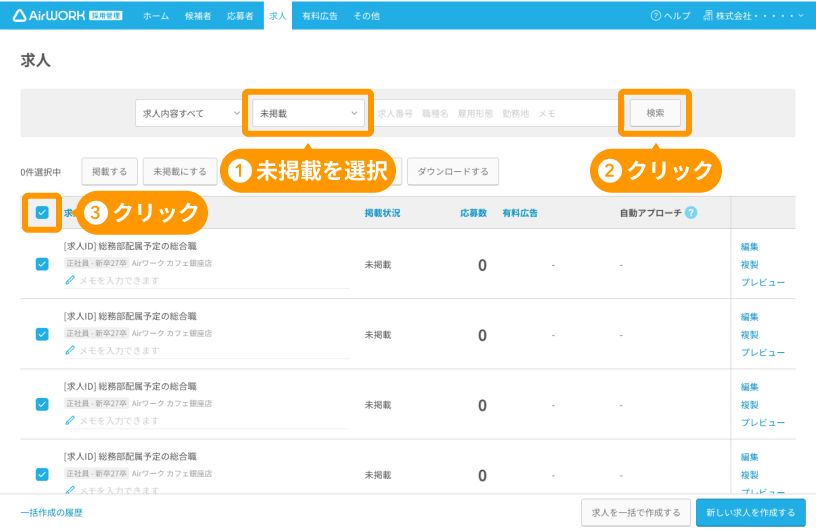Click プレビュー link in the first job row
The height and width of the screenshot is (531, 816).
tap(763, 282)
